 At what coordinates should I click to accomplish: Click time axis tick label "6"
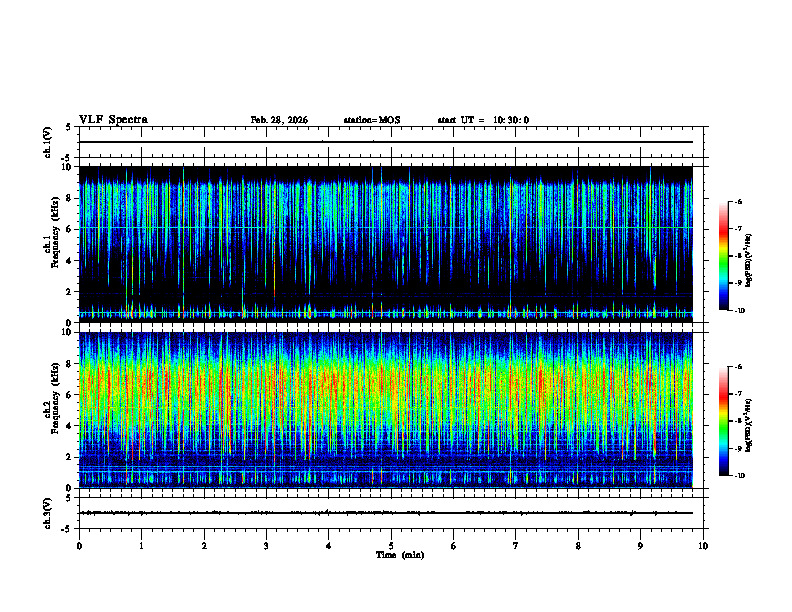coord(454,546)
